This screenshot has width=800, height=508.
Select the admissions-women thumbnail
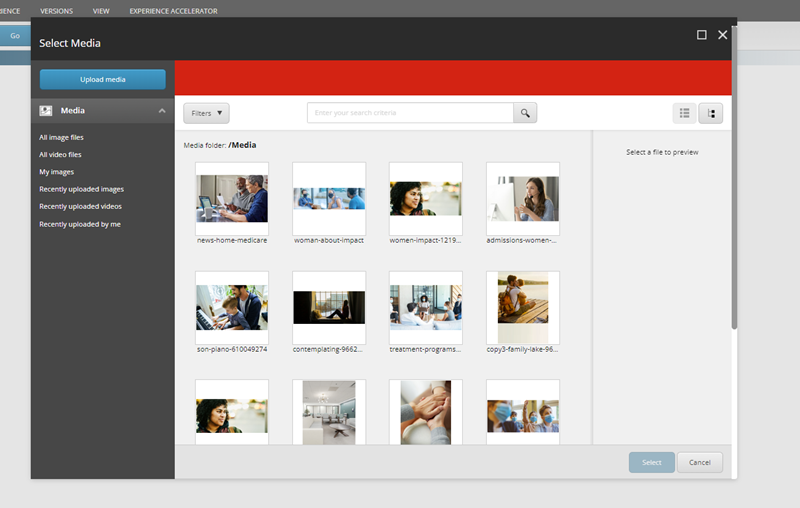click(523, 198)
